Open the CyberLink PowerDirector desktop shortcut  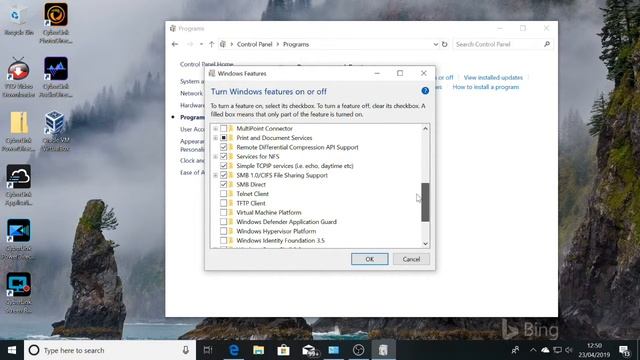(18, 239)
